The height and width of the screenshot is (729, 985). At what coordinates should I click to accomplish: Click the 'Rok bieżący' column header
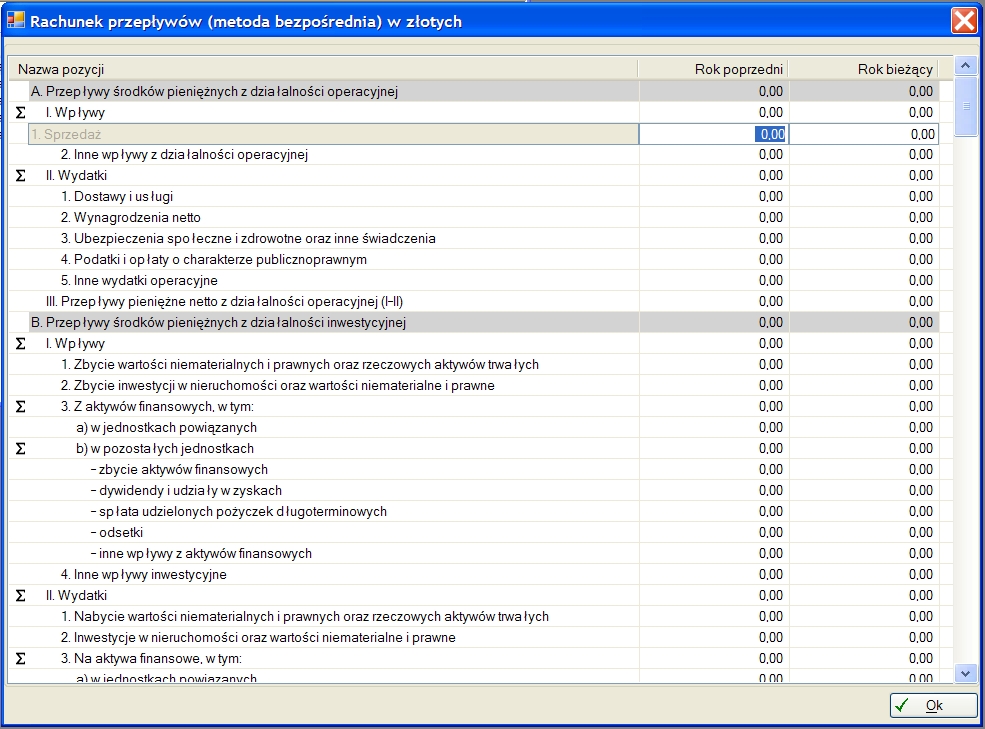[863, 69]
